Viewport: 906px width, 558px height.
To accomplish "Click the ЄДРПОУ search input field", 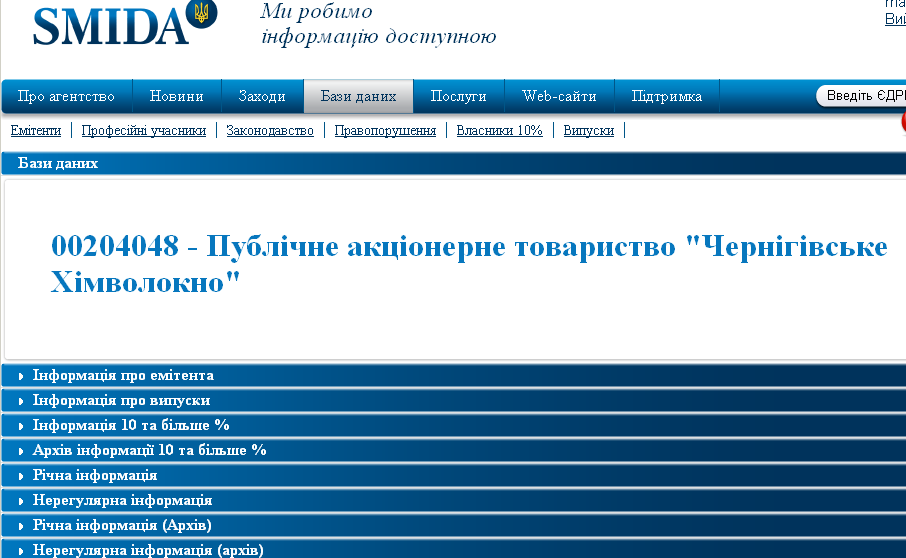I will pos(862,96).
